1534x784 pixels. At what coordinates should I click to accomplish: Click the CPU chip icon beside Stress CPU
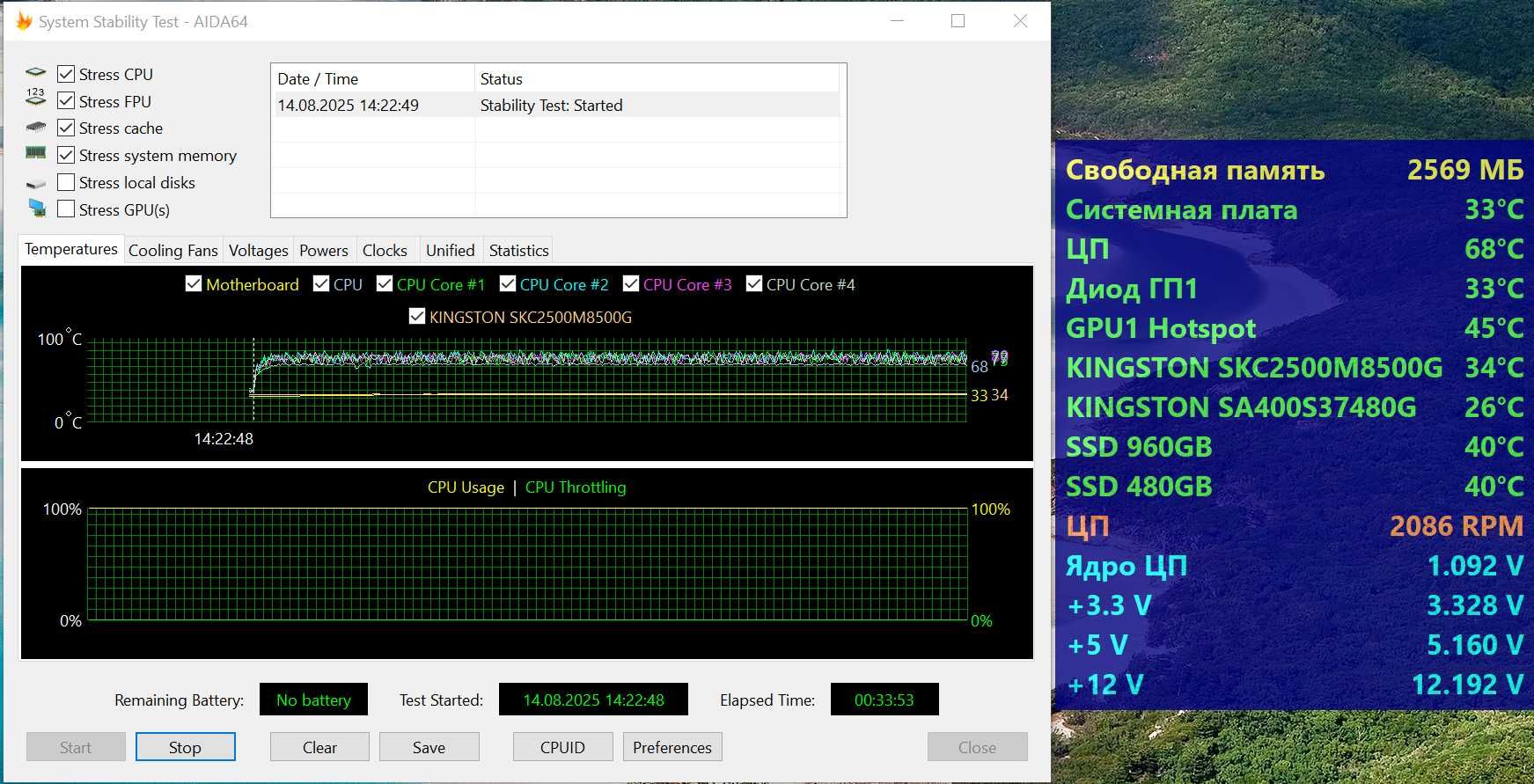tap(36, 73)
